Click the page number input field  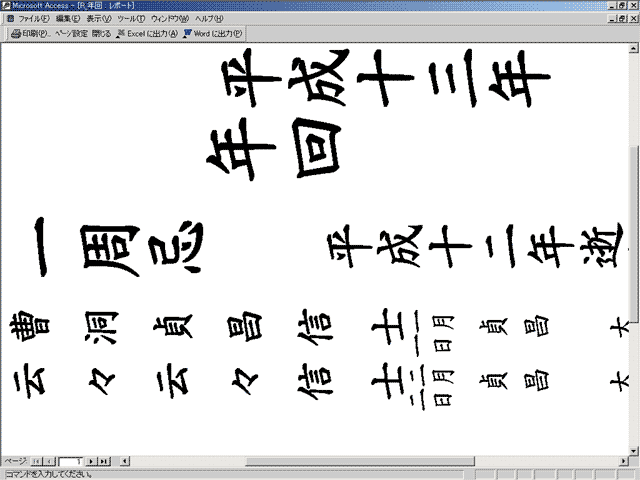coord(70,461)
